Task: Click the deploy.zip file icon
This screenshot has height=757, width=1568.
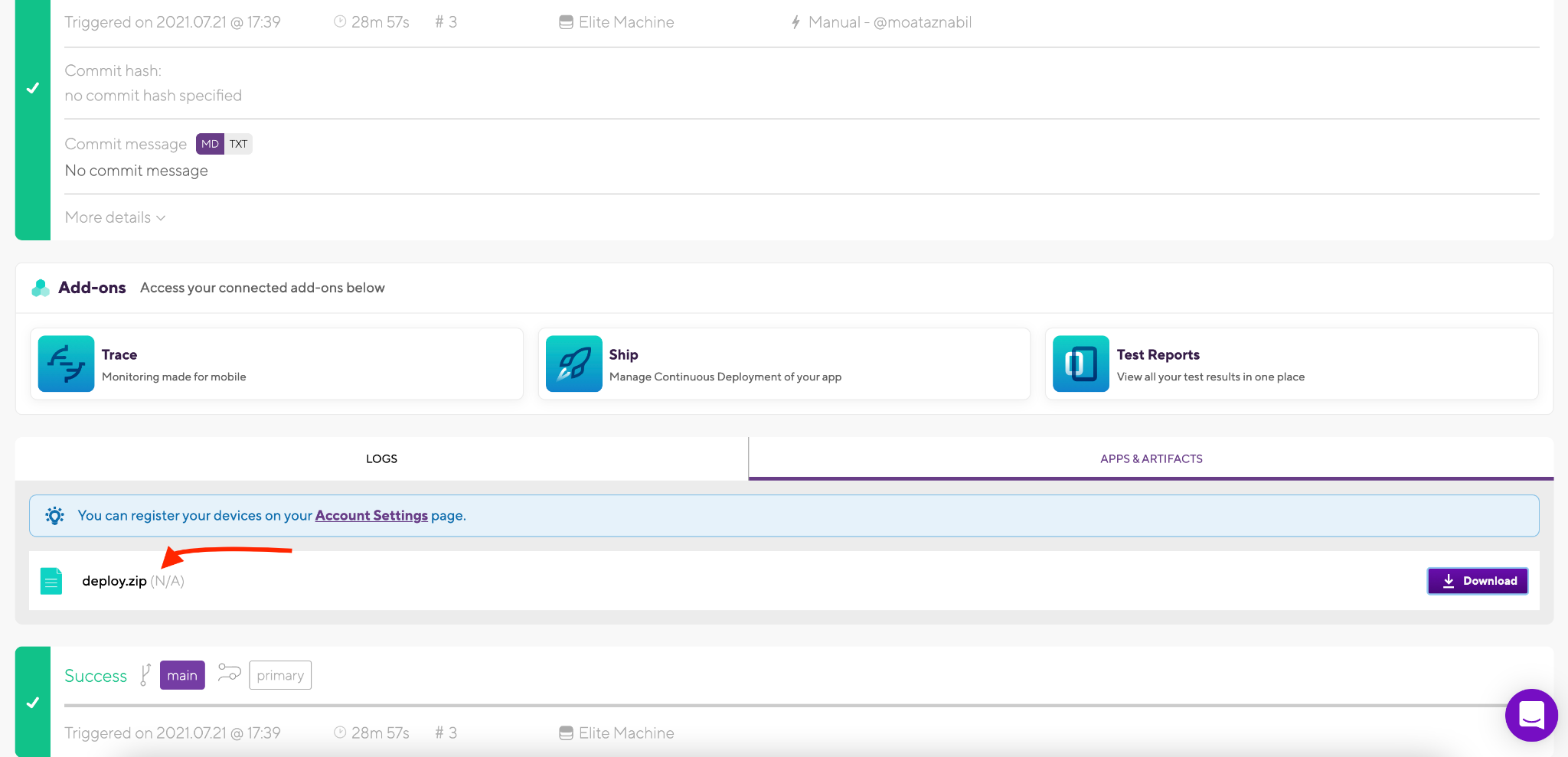Action: point(51,581)
